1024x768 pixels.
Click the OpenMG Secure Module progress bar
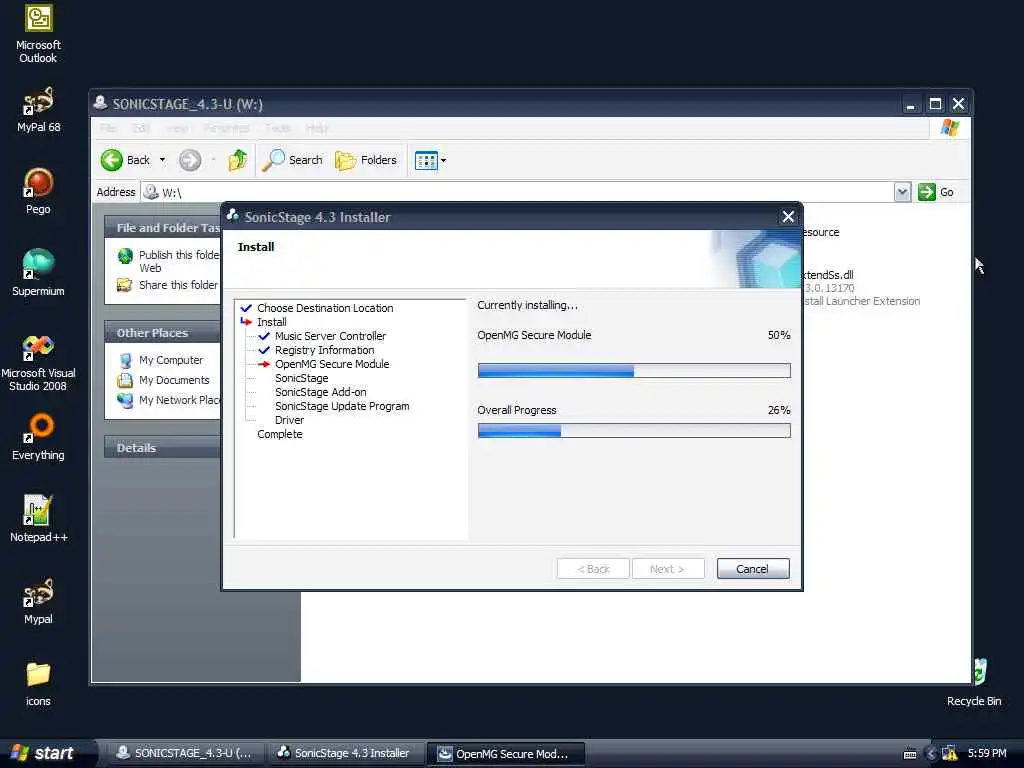(x=633, y=371)
